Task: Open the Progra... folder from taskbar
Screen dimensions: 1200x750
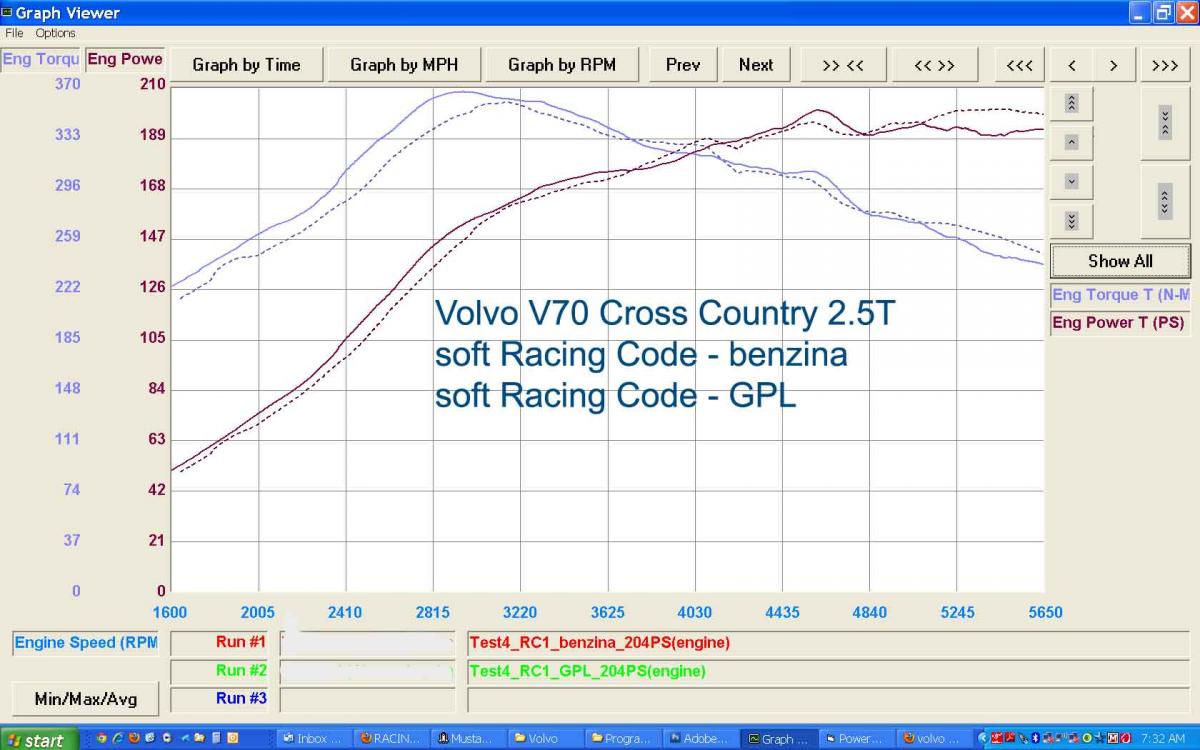Action: [622, 739]
